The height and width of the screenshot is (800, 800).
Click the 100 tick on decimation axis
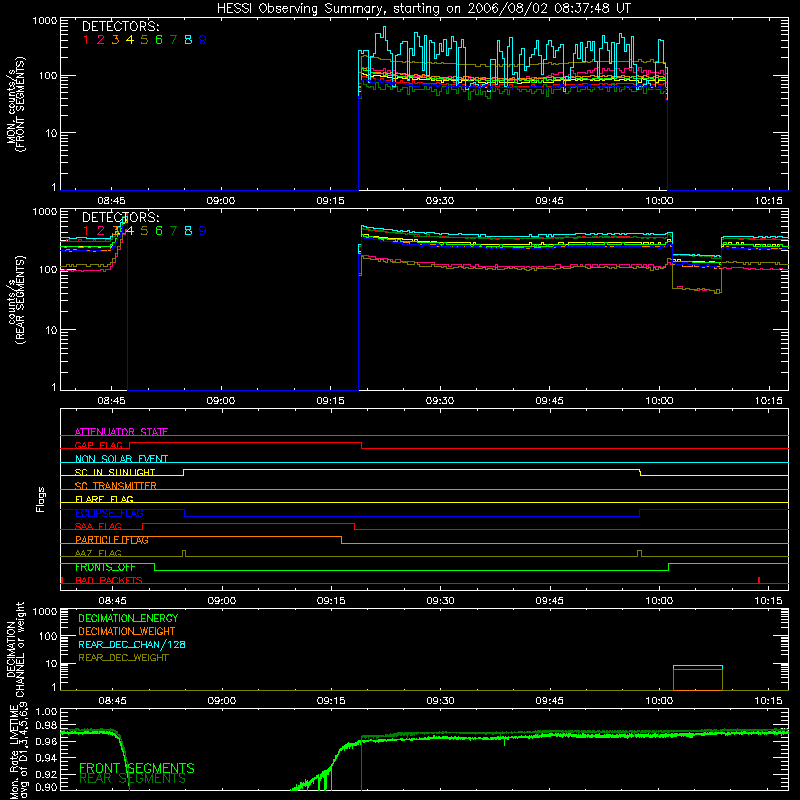(x=48, y=636)
